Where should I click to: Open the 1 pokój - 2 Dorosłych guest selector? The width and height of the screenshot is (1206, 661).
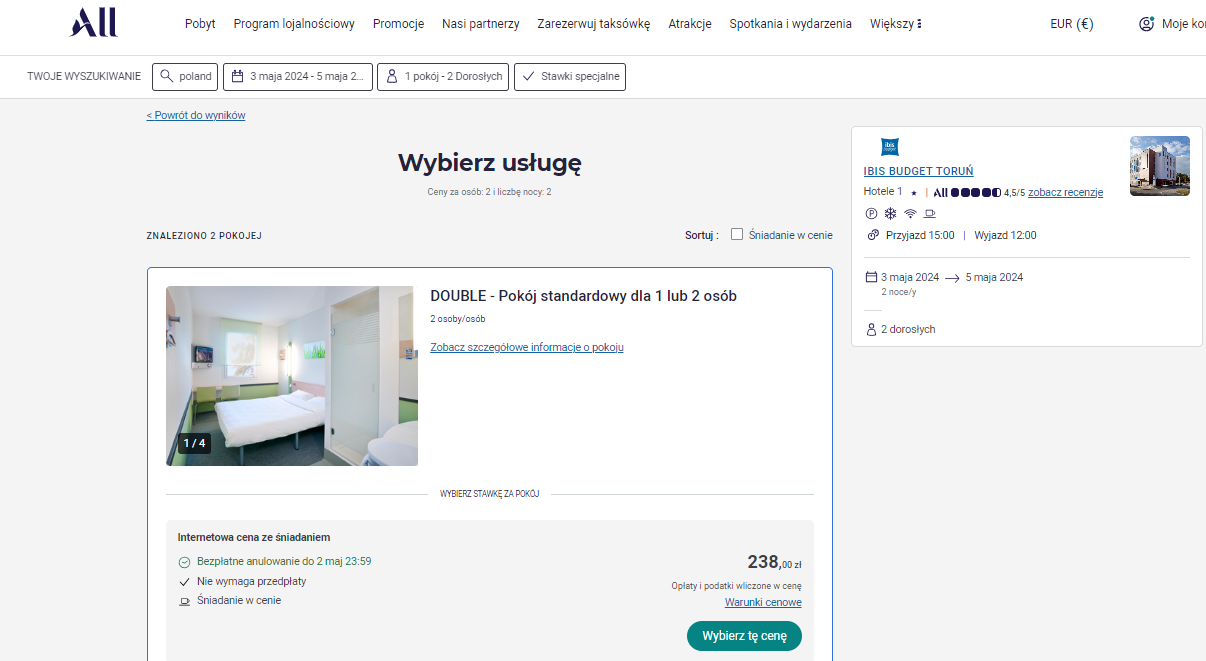pos(443,77)
